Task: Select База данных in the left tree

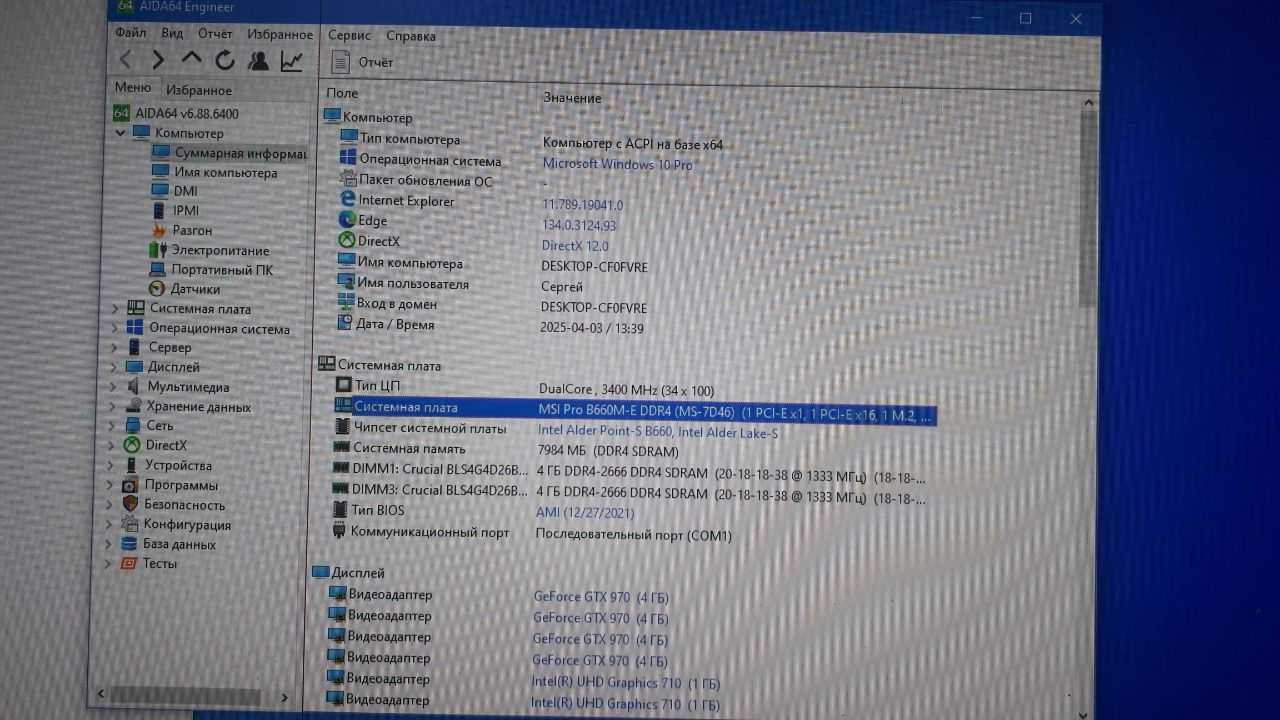Action: (x=179, y=544)
